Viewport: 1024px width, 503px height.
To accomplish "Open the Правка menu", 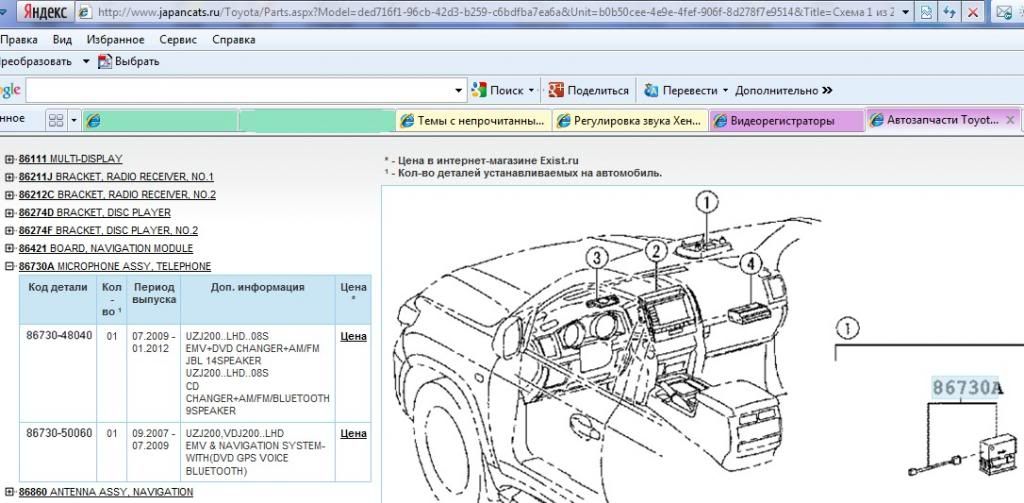I will click(19, 40).
